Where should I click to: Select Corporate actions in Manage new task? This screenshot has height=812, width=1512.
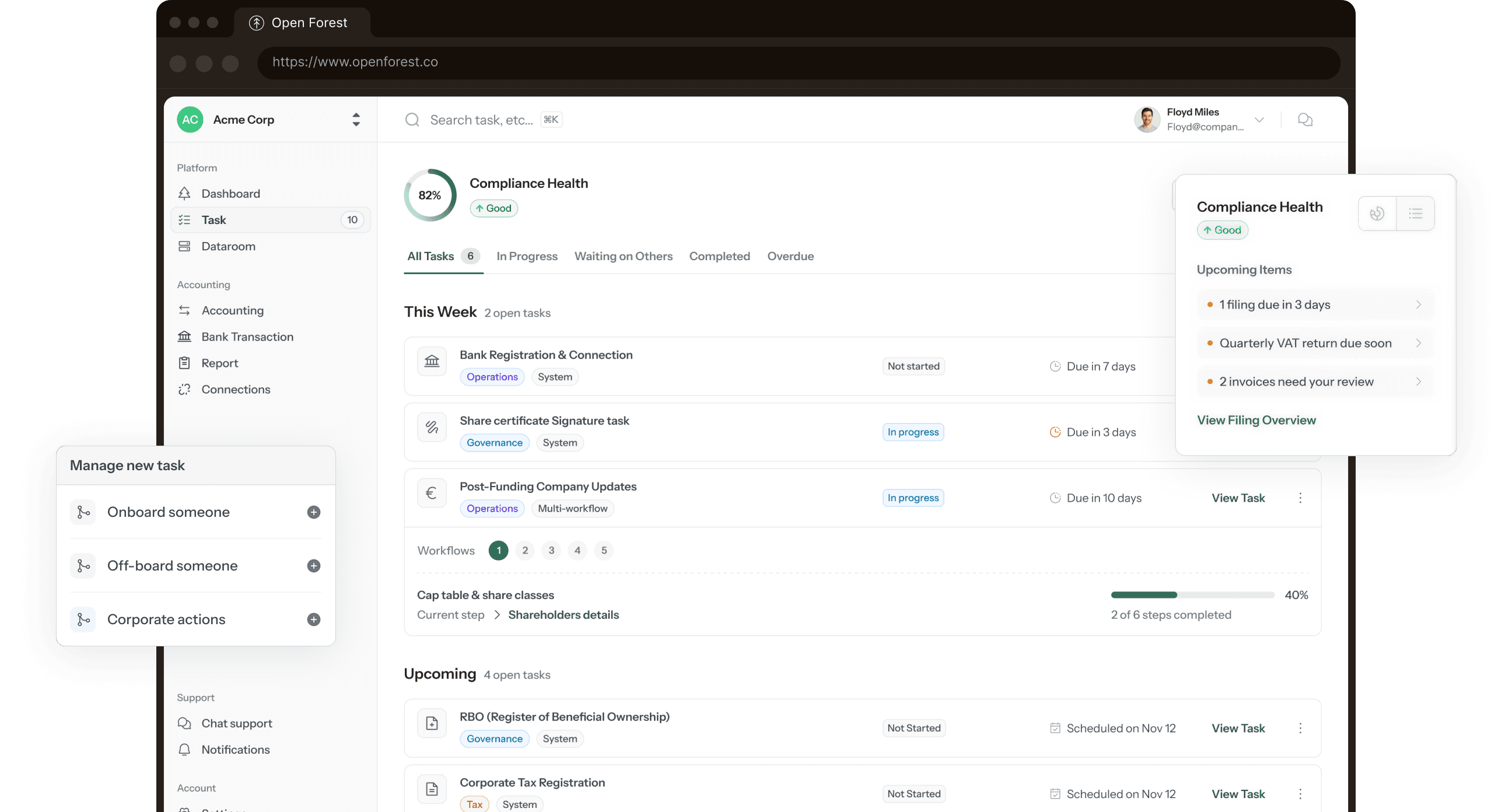coord(195,619)
